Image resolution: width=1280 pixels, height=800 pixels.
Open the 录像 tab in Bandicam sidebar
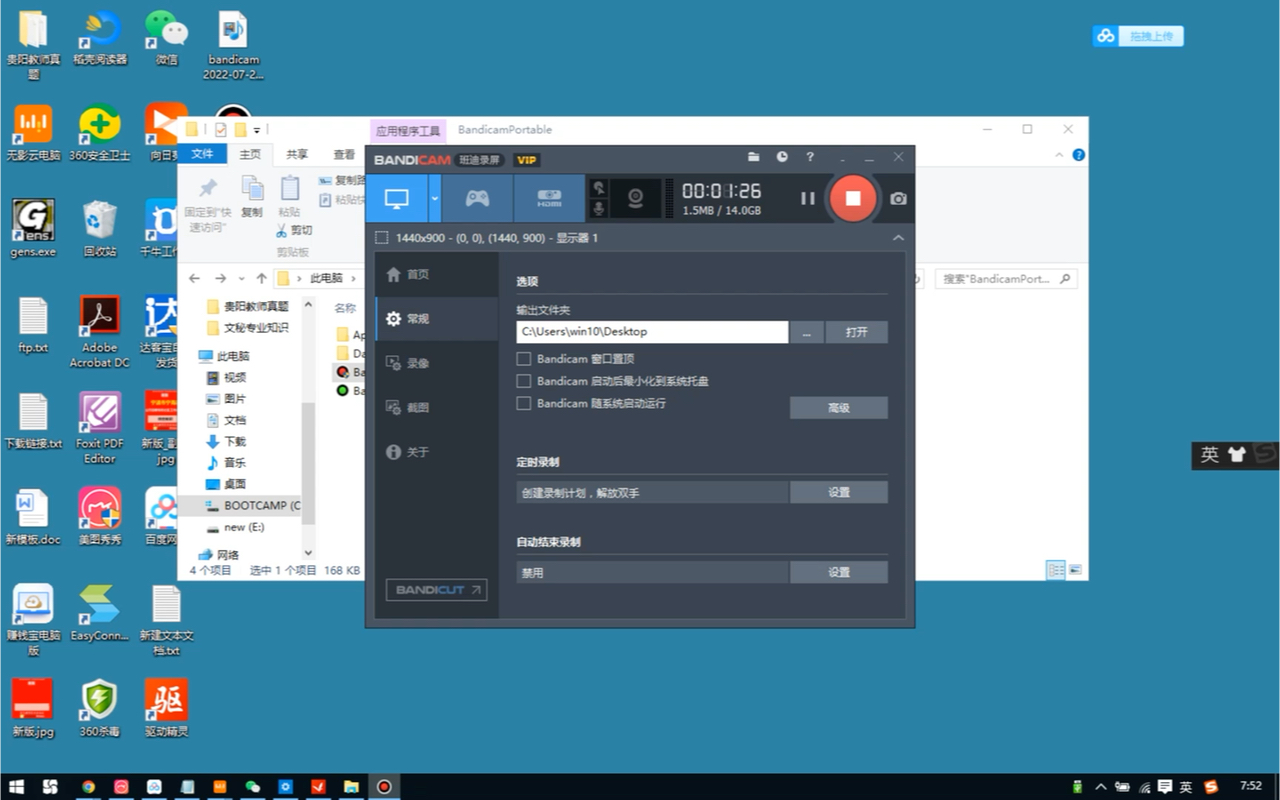click(x=436, y=363)
